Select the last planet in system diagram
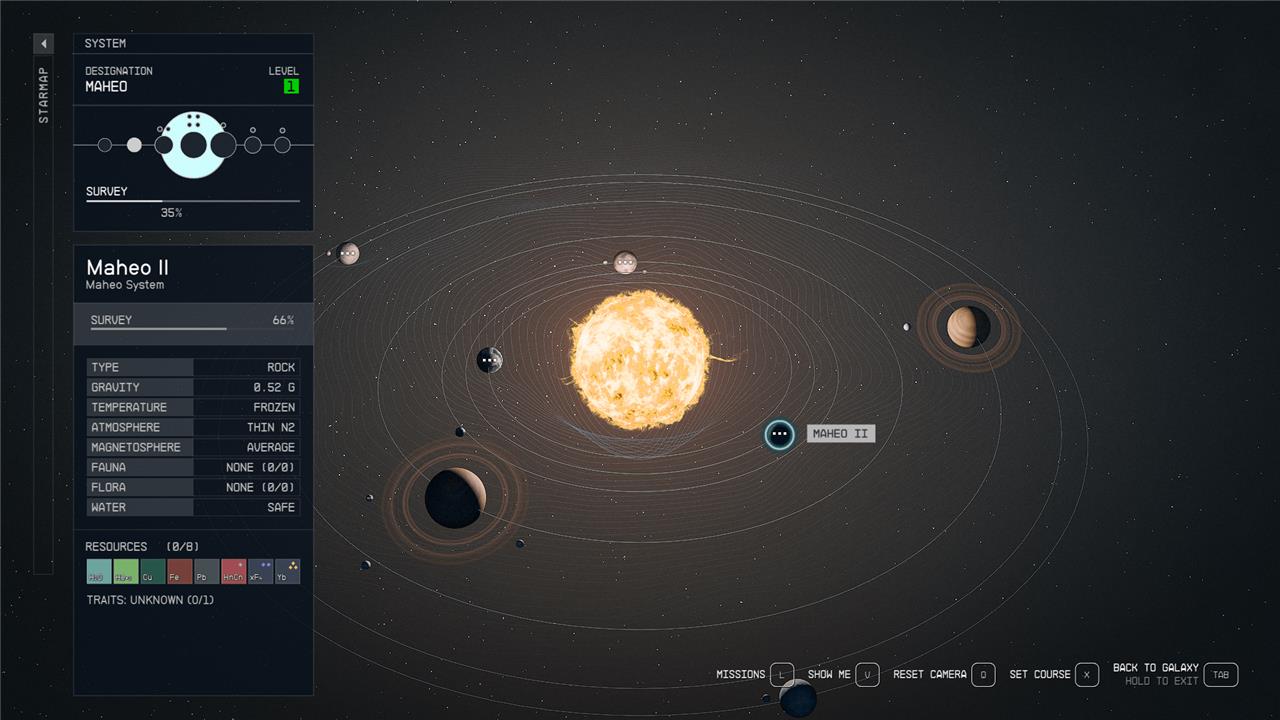This screenshot has height=720, width=1280. [x=282, y=145]
